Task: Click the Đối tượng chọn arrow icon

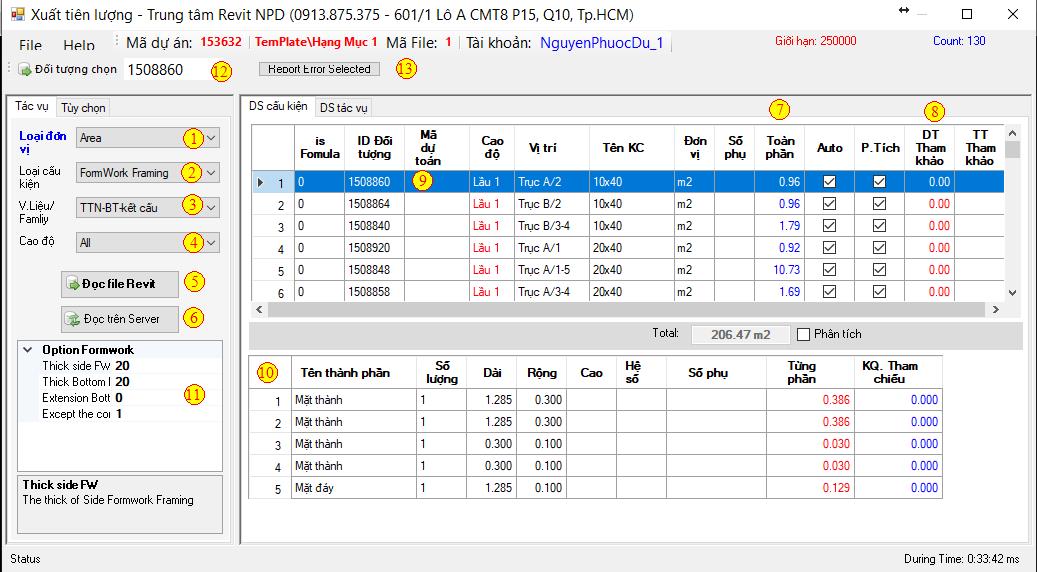Action: tap(25, 69)
